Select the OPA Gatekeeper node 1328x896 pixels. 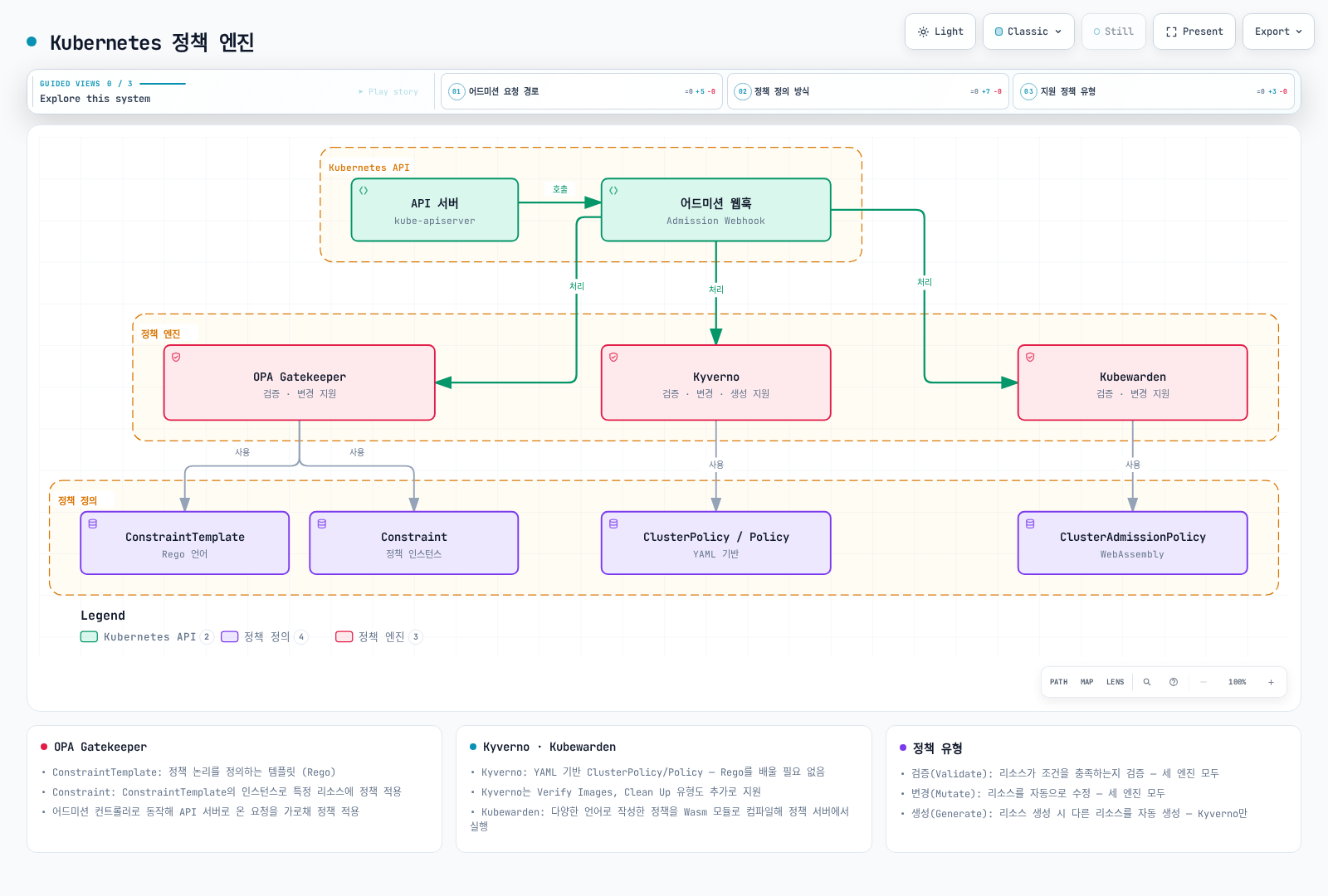tap(300, 382)
